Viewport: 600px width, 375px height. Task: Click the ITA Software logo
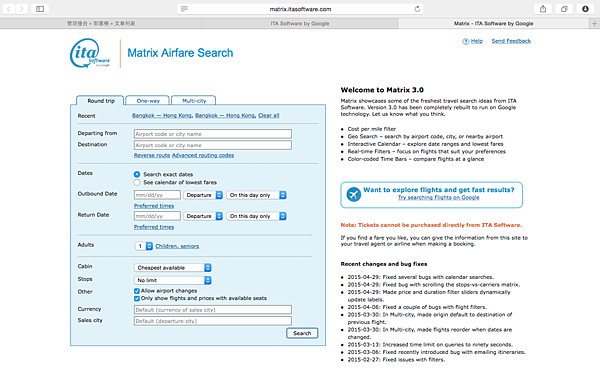coord(90,53)
